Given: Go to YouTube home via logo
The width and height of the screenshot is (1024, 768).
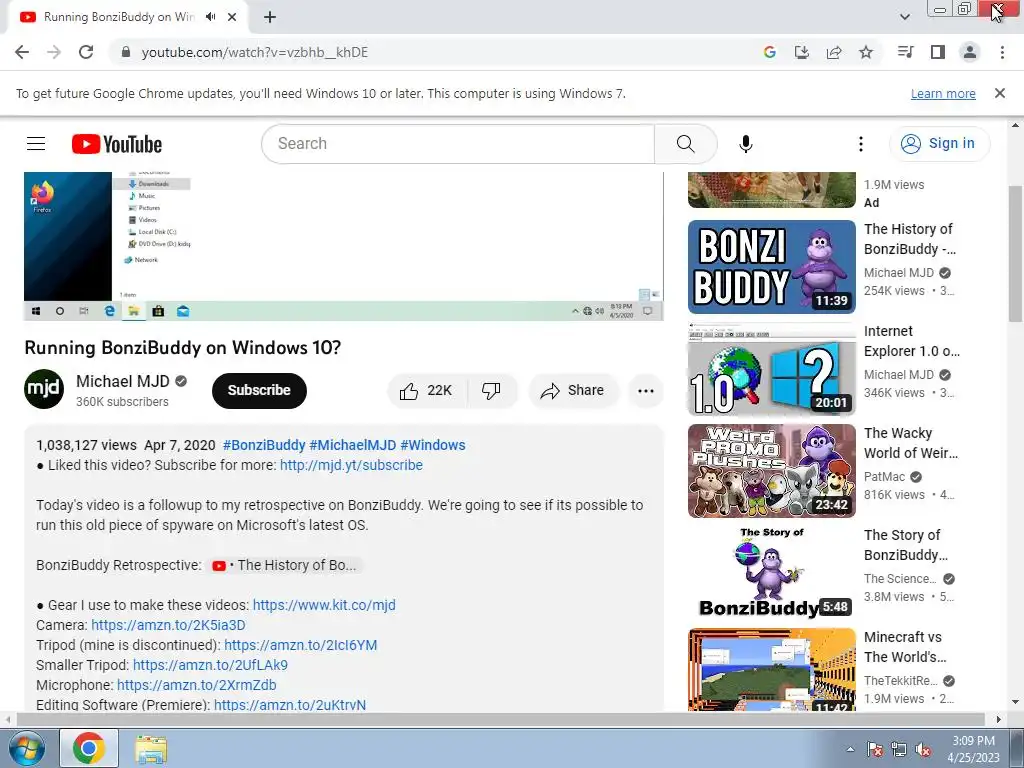Looking at the screenshot, I should 117,144.
